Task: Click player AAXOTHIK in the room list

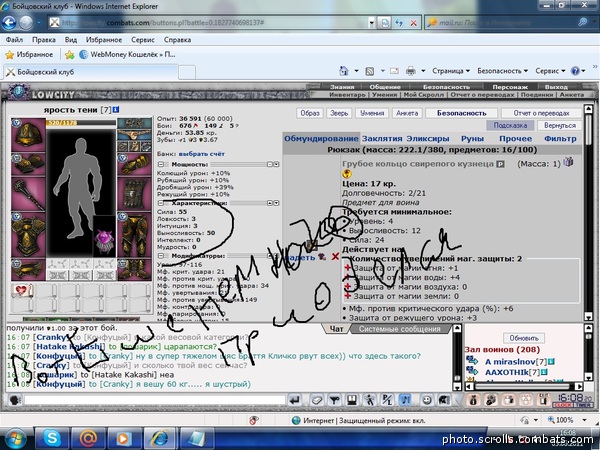Action: pyautogui.click(x=509, y=372)
